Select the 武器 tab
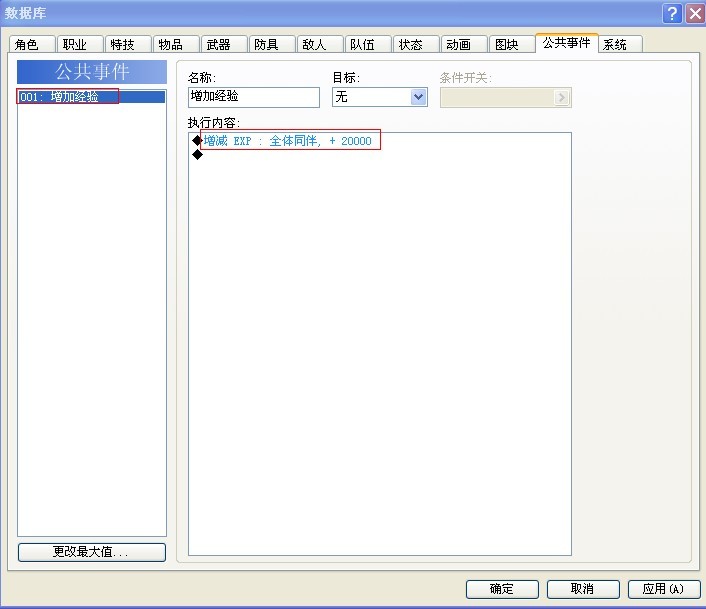This screenshot has width=706, height=609. click(224, 44)
